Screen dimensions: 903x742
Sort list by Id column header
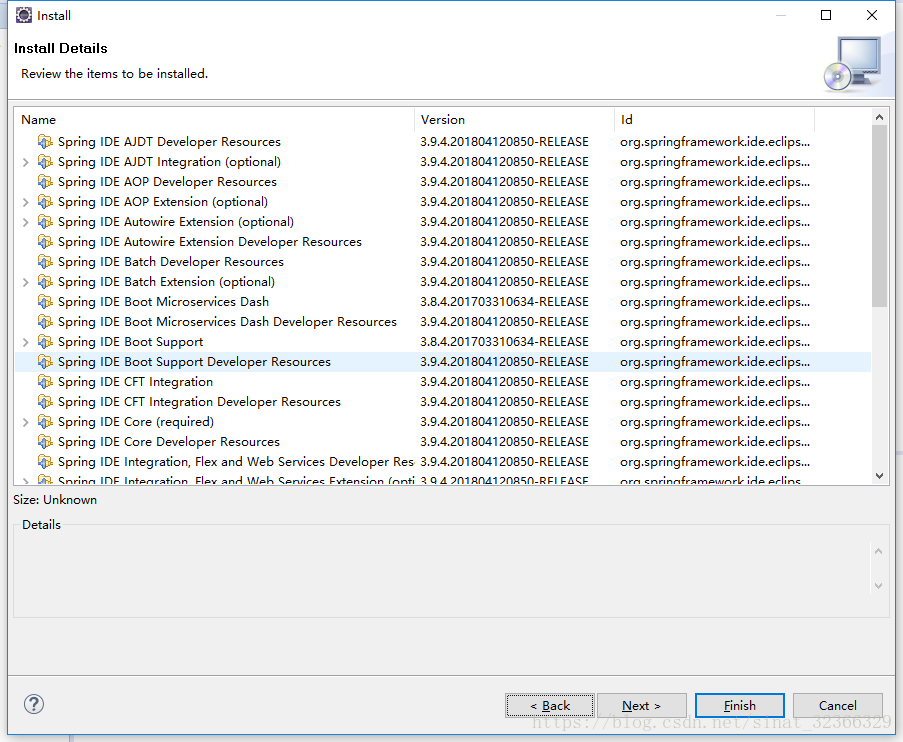(715, 119)
